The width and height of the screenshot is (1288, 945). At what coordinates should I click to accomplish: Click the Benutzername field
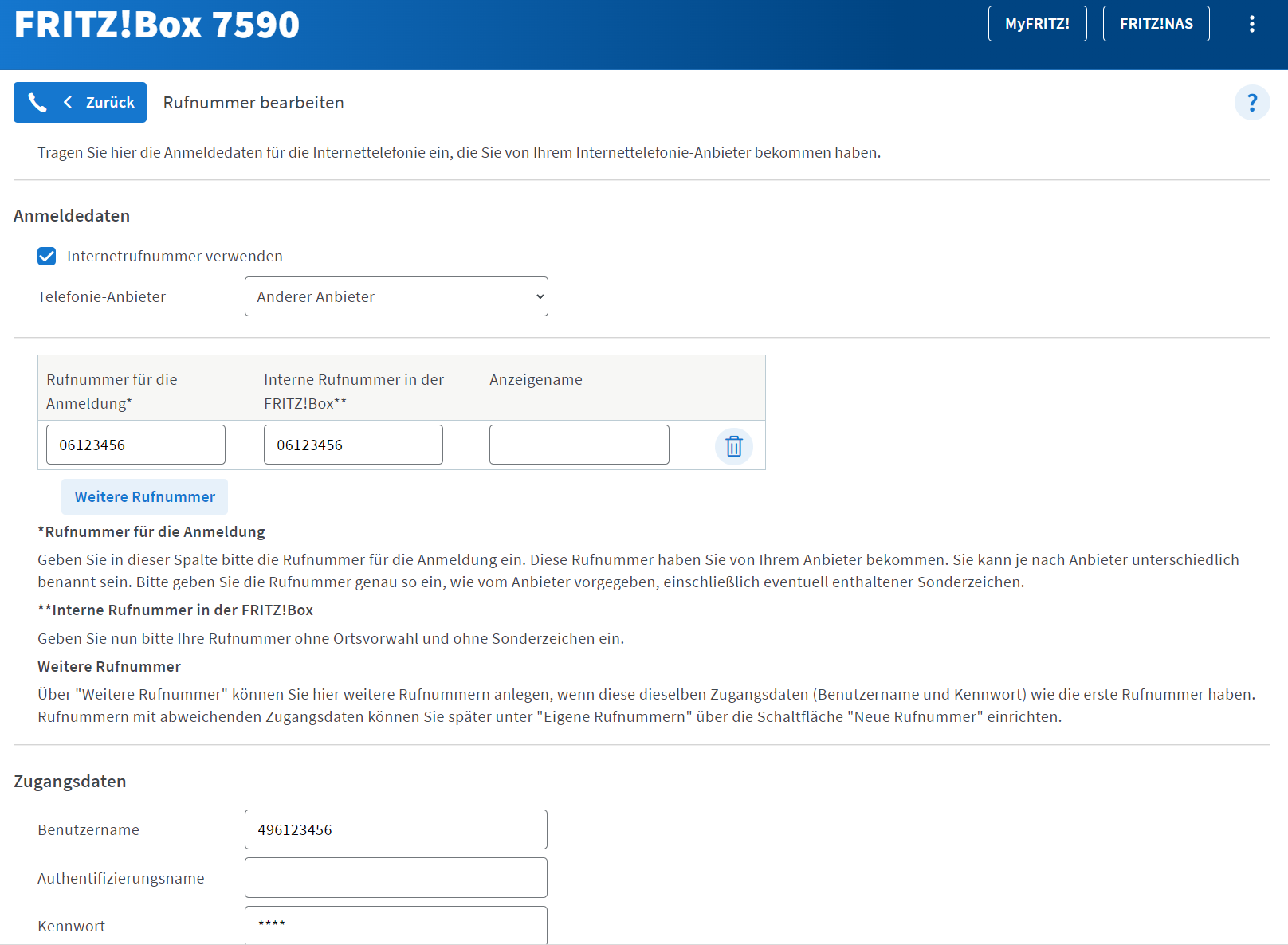(x=396, y=829)
